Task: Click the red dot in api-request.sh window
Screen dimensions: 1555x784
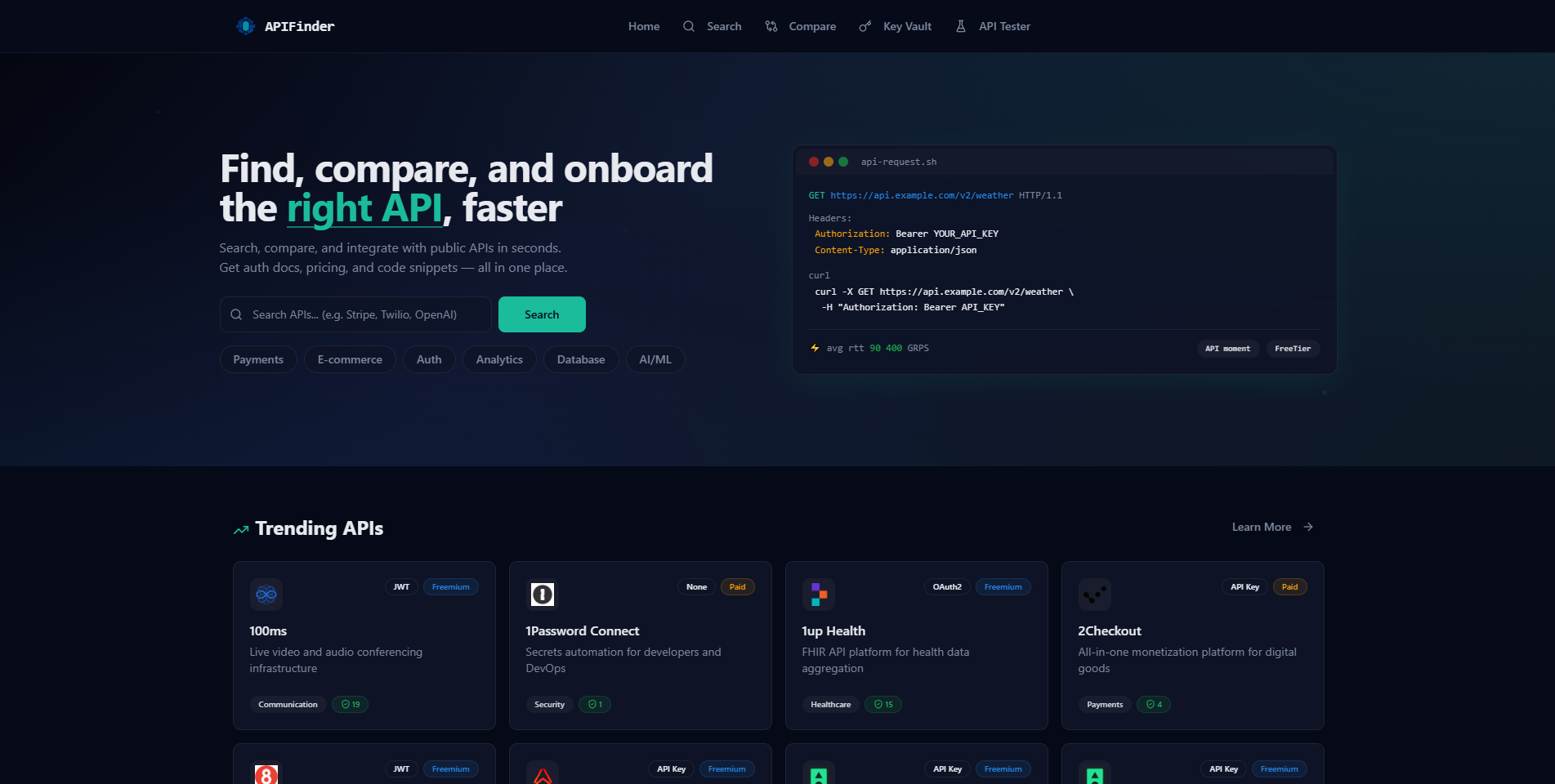Action: (814, 162)
